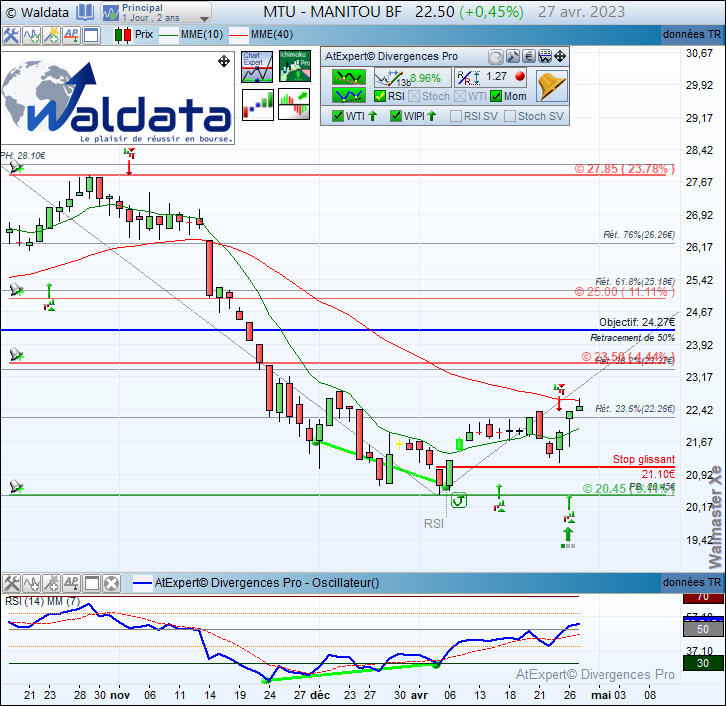Click the oscillator level 30 tag

(x=703, y=663)
